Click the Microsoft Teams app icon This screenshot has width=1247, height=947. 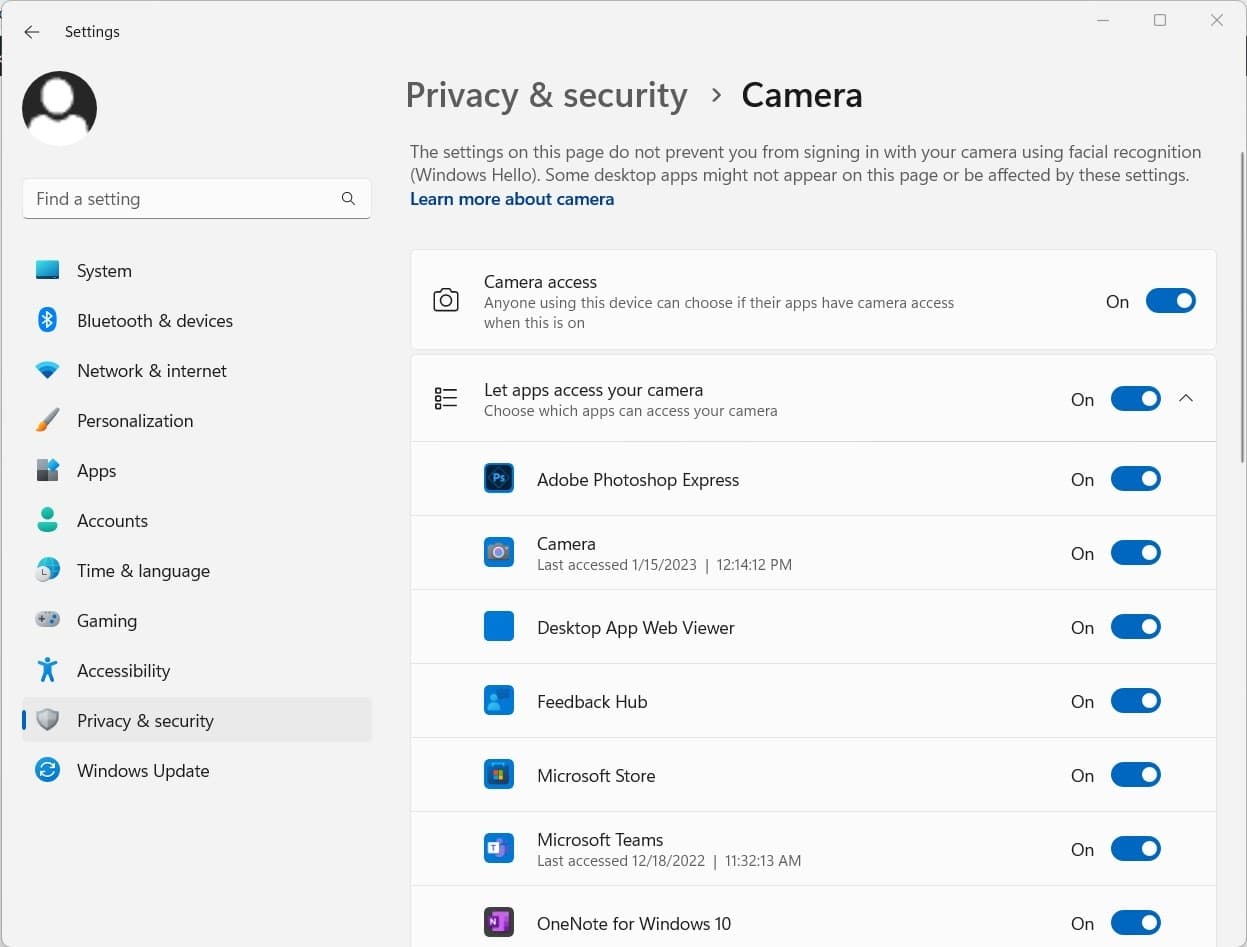(x=499, y=849)
